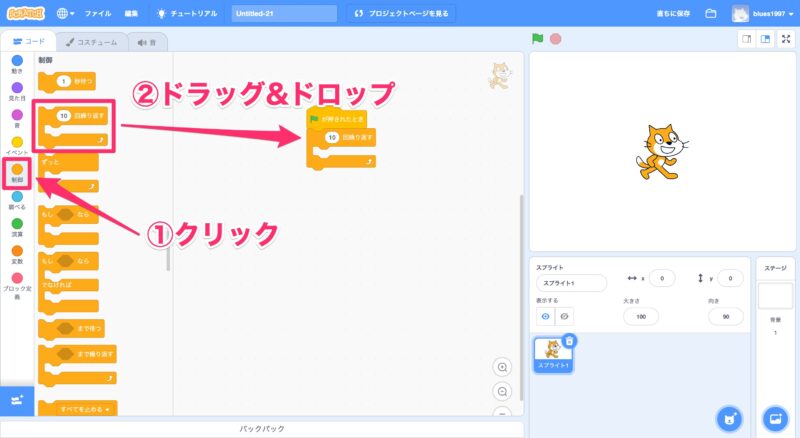Open the ファイル menu

point(98,14)
